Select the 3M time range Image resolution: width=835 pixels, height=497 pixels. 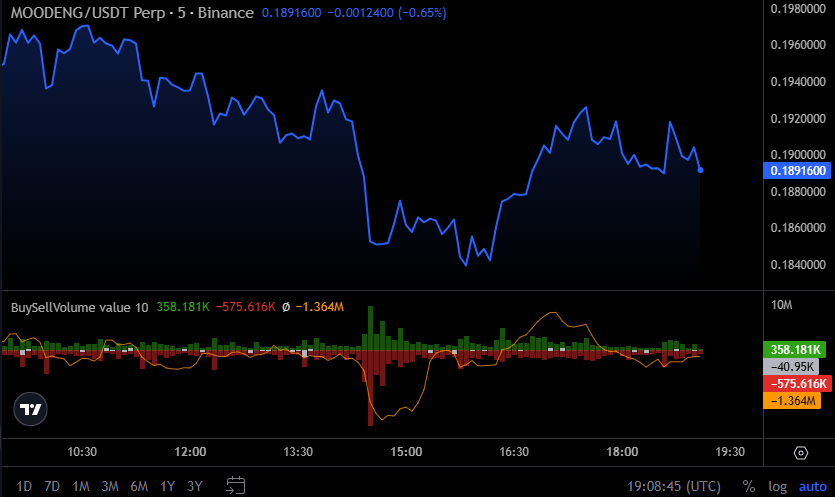point(110,486)
